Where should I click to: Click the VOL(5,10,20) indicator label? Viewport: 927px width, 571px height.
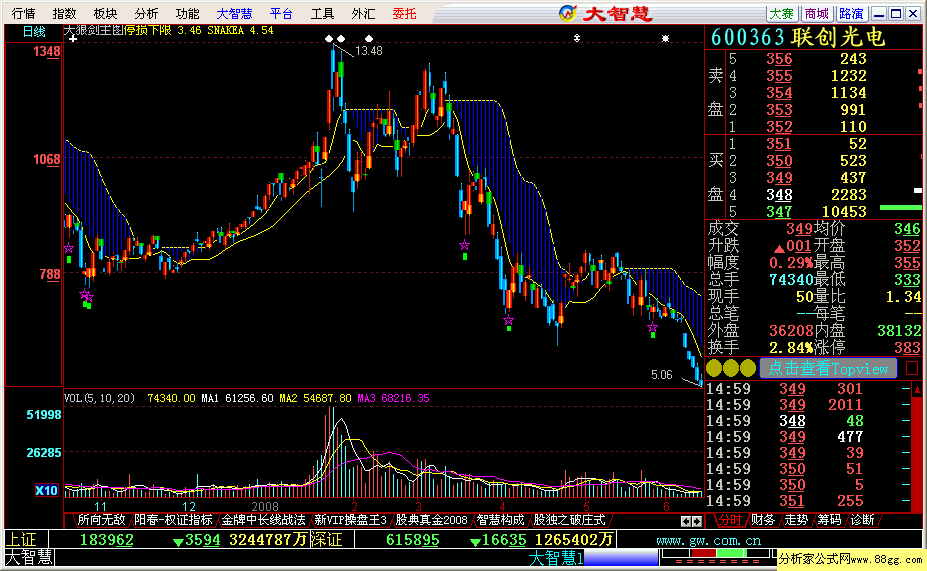tap(99, 398)
